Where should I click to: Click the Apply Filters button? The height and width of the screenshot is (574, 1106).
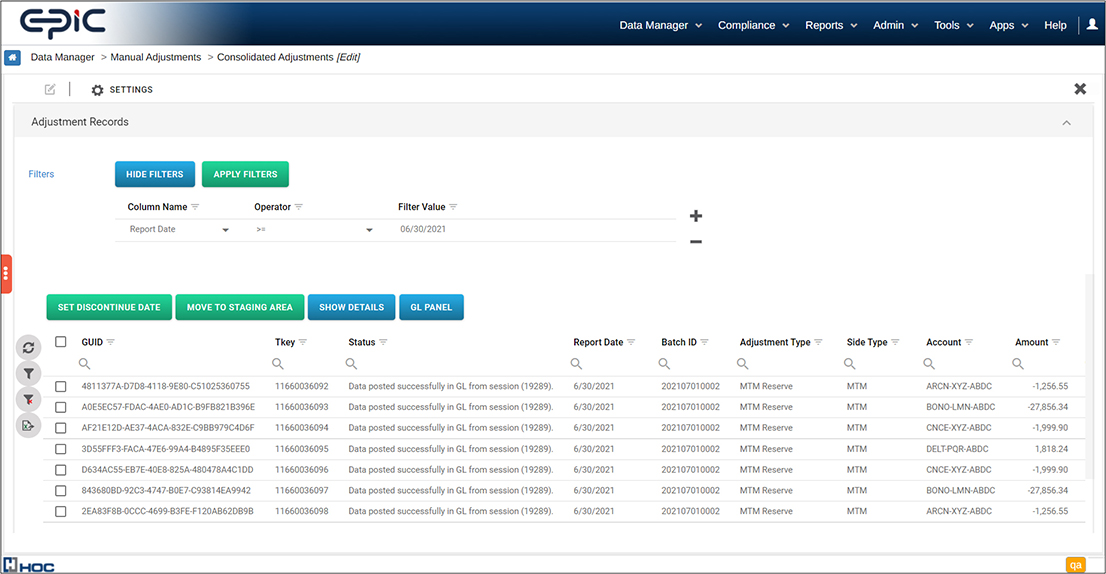point(245,174)
